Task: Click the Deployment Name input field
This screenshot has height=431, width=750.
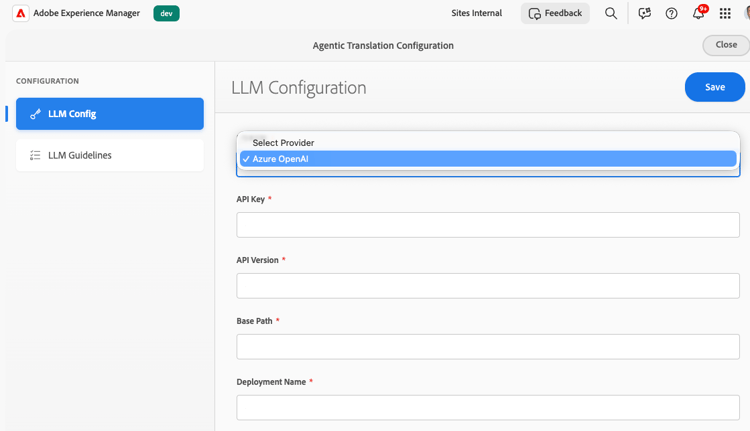Action: tap(488, 408)
